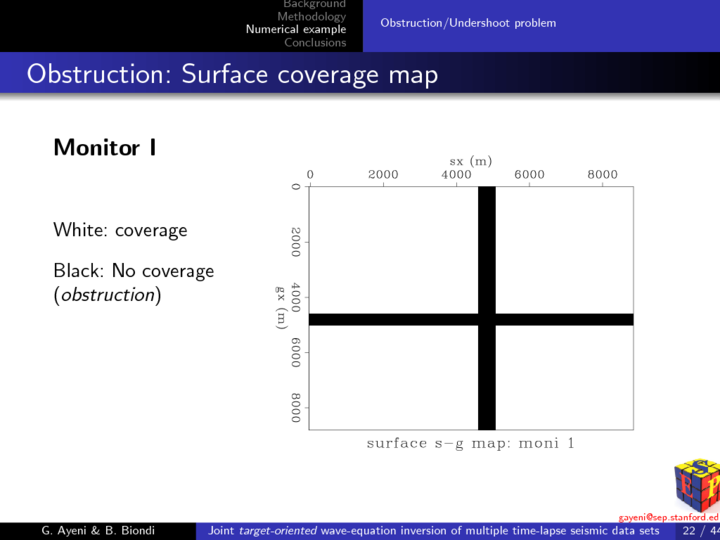Go to the Methodology section
The height and width of the screenshot is (540, 720).
[x=312, y=17]
